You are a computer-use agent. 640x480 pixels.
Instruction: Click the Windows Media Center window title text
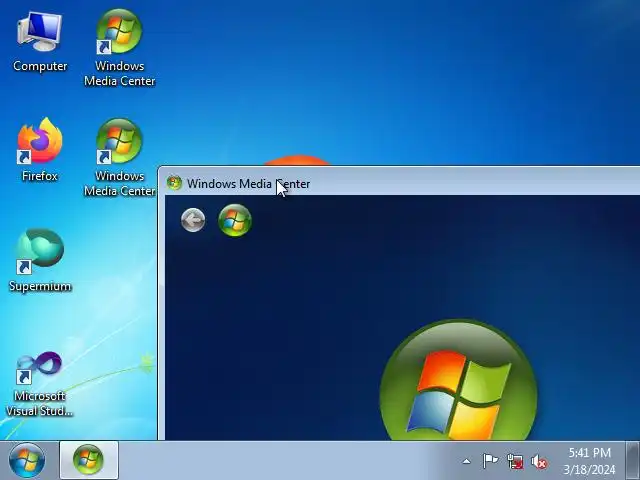(248, 184)
